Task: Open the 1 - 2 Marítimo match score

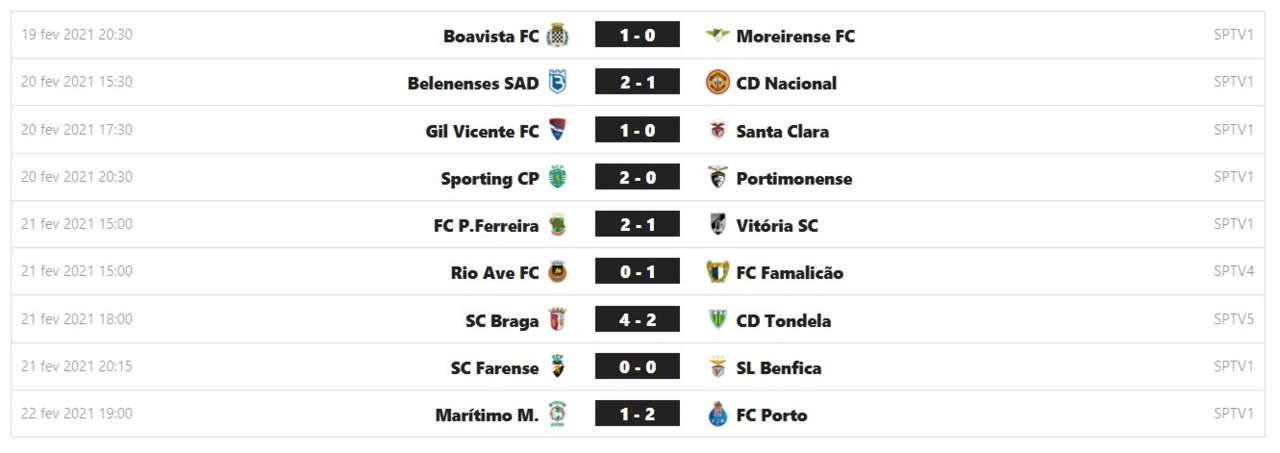Action: tap(637, 414)
